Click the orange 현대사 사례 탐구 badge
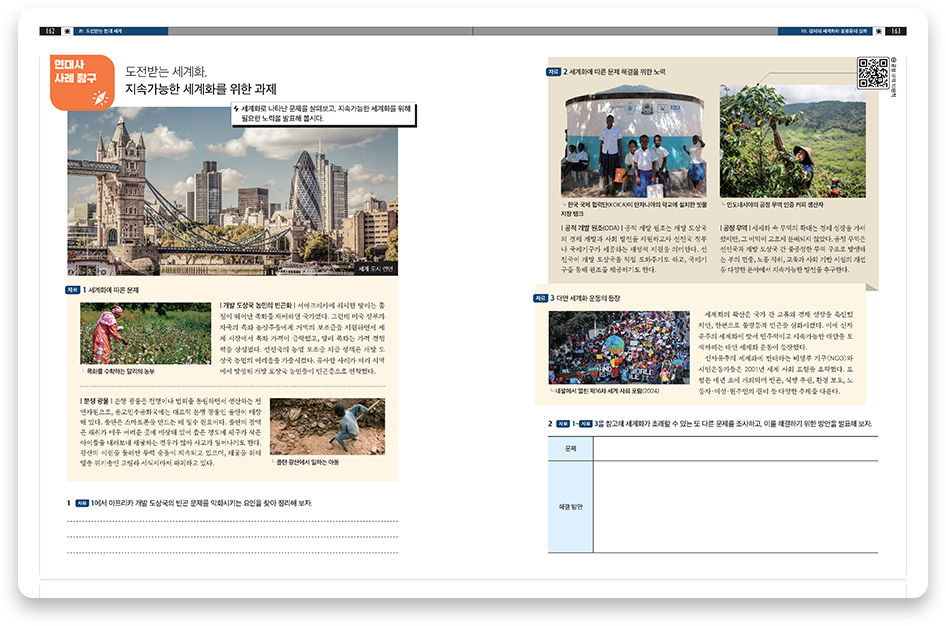 [82, 83]
